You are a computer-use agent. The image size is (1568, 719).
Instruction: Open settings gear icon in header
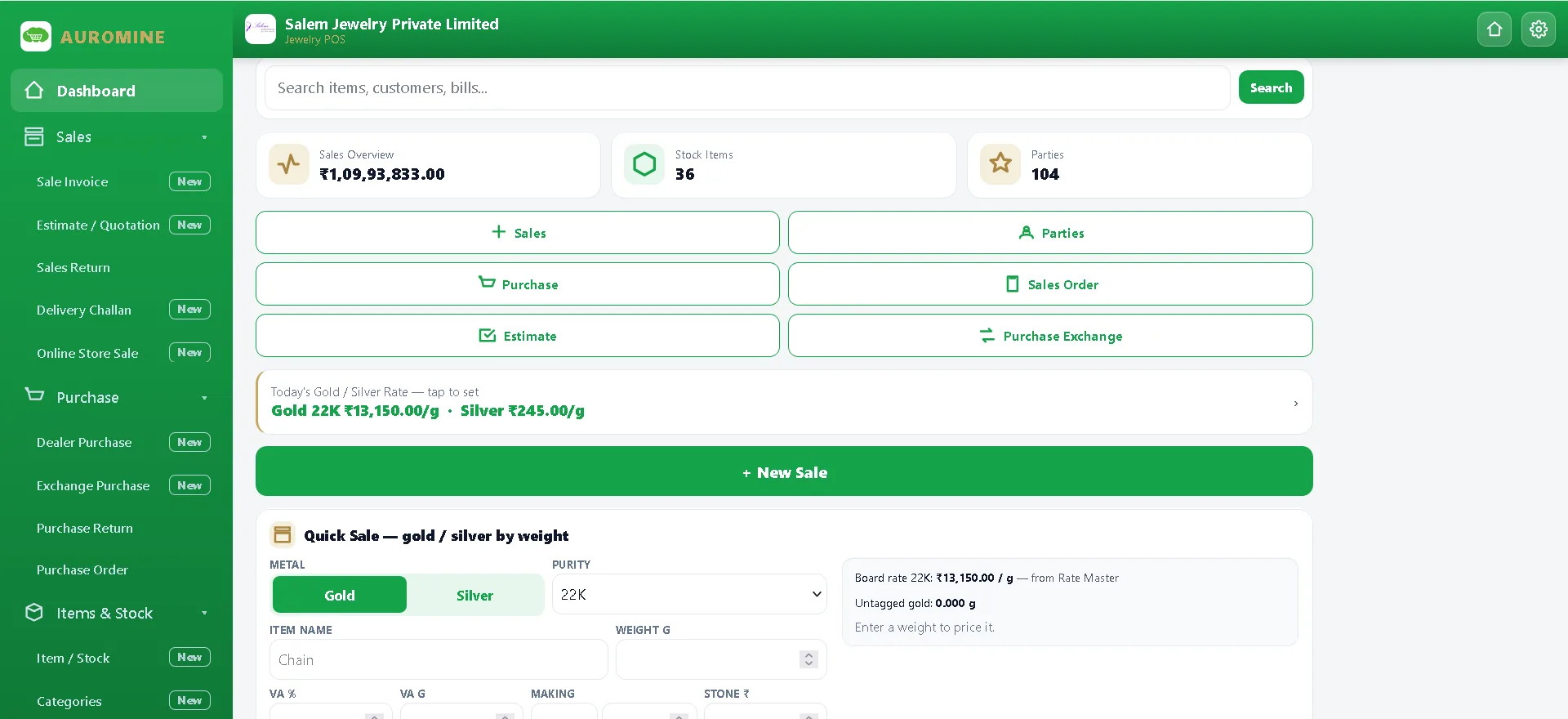(1539, 29)
